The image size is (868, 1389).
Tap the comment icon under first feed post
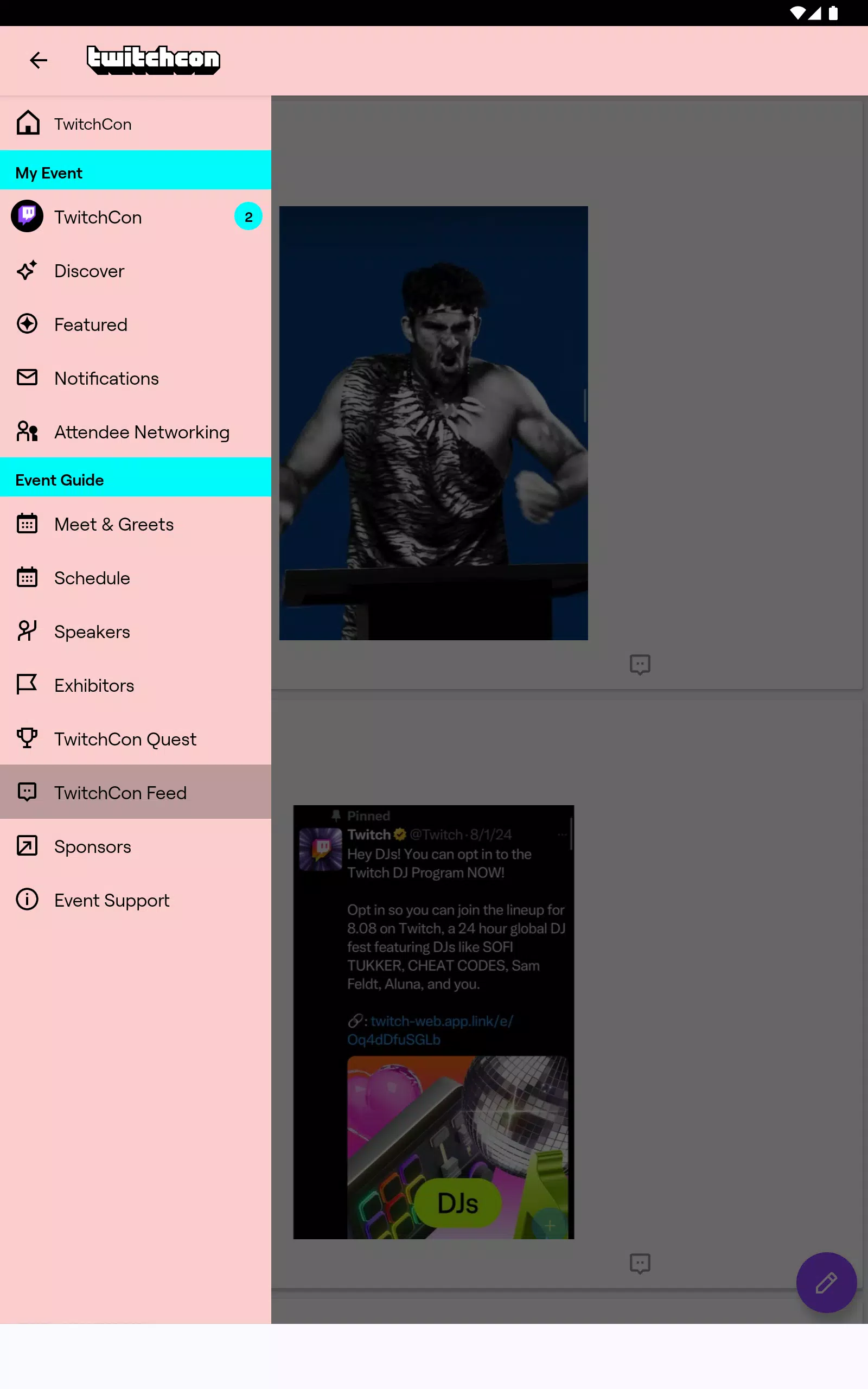[x=640, y=665]
